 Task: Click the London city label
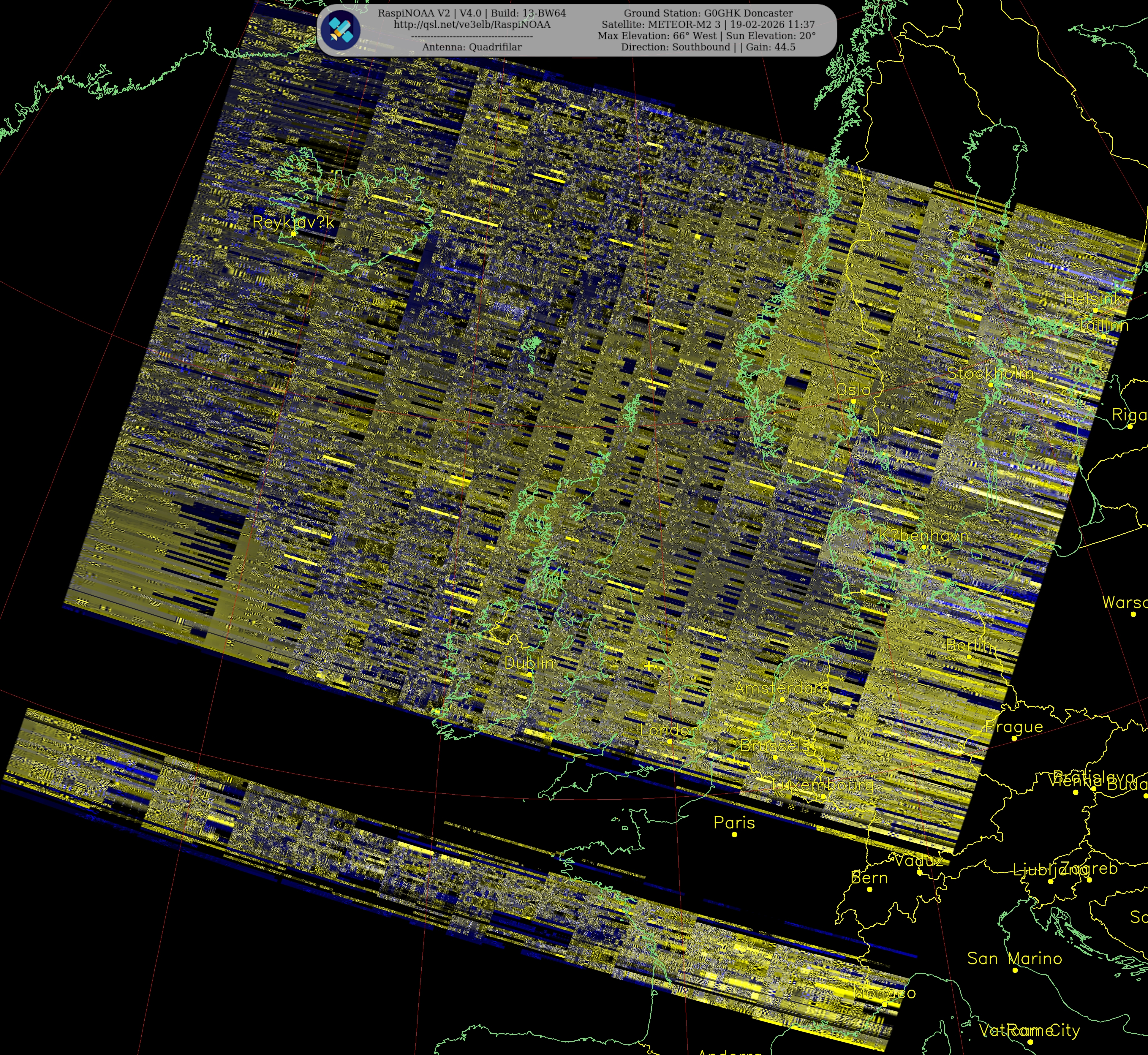(x=669, y=730)
